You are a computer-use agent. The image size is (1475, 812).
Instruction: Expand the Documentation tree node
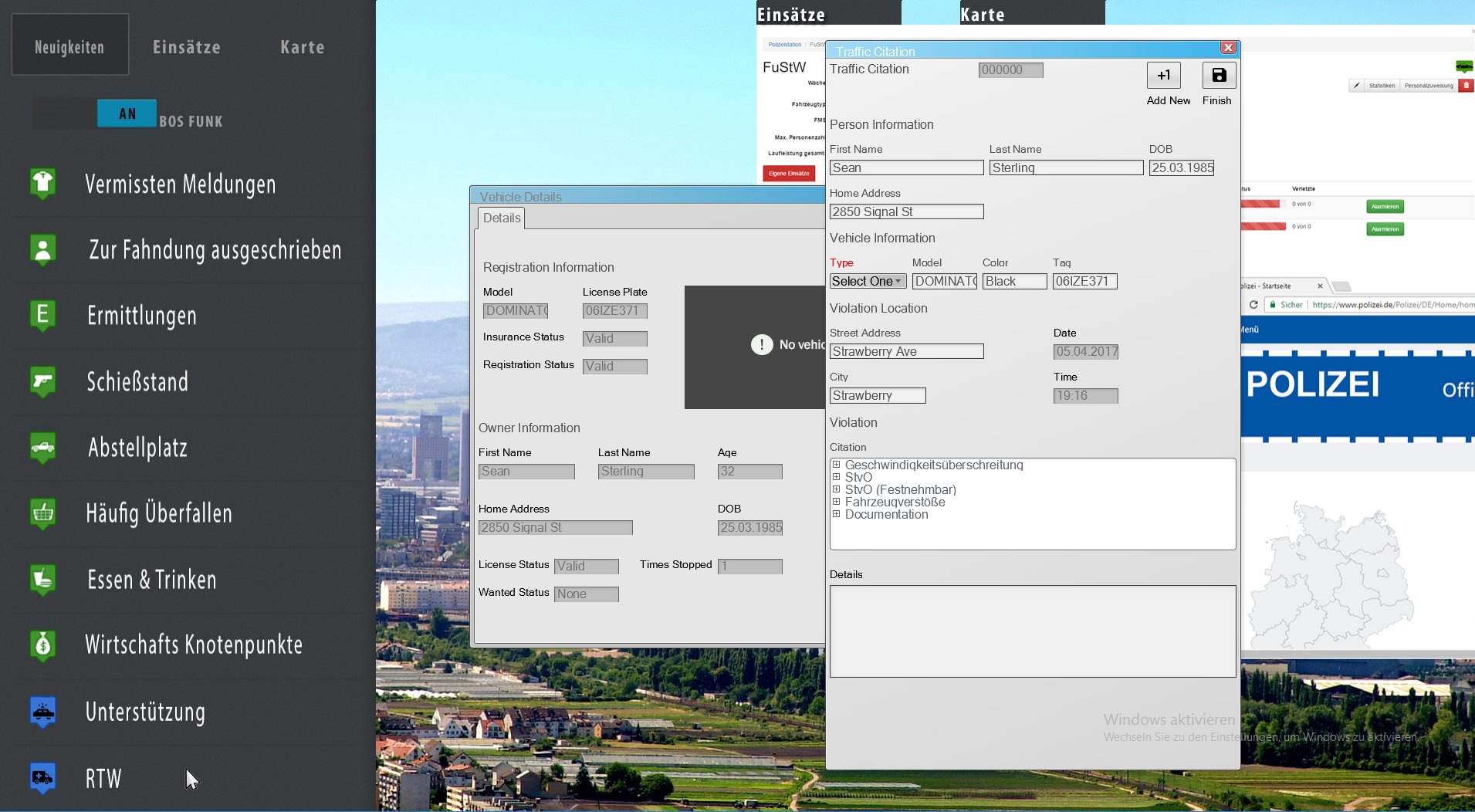pyautogui.click(x=836, y=514)
